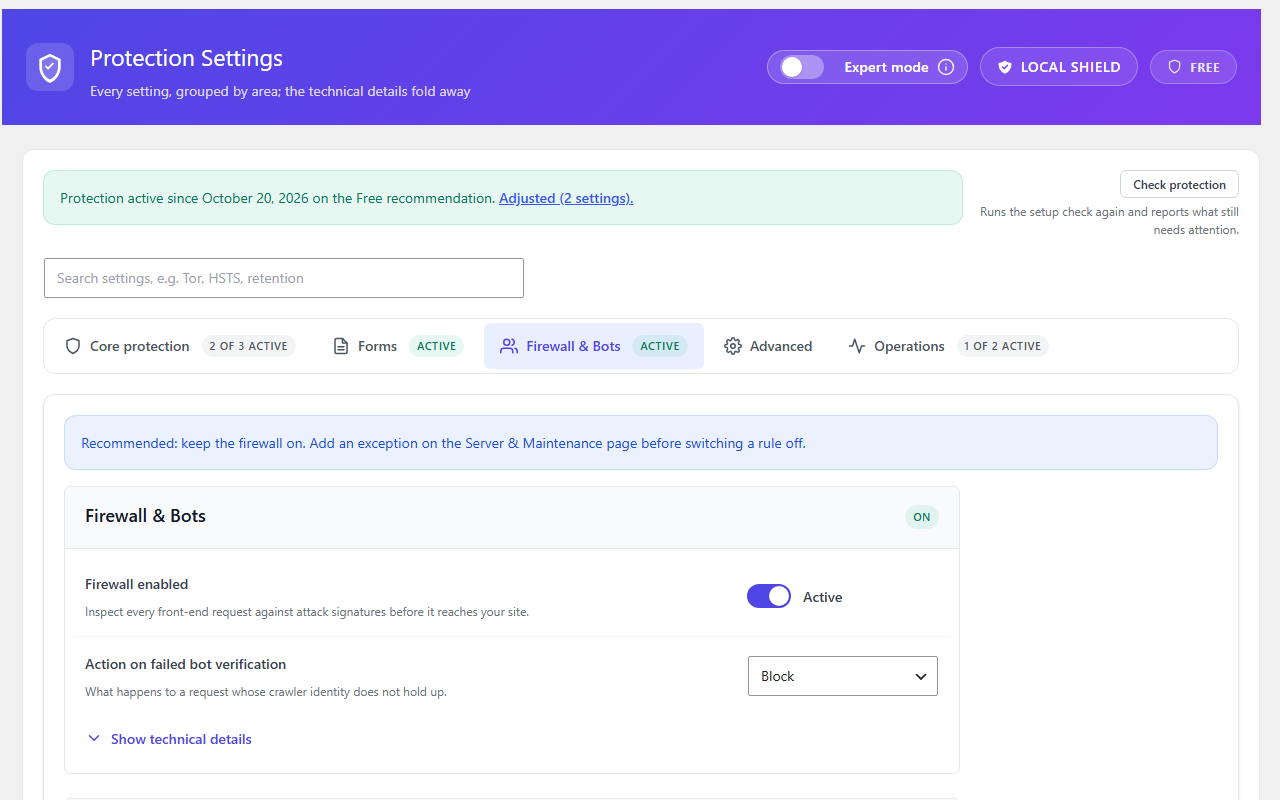Screen dimensions: 1280x800
Task: Click the 'Firewall enabled' setting label
Action: [137, 584]
